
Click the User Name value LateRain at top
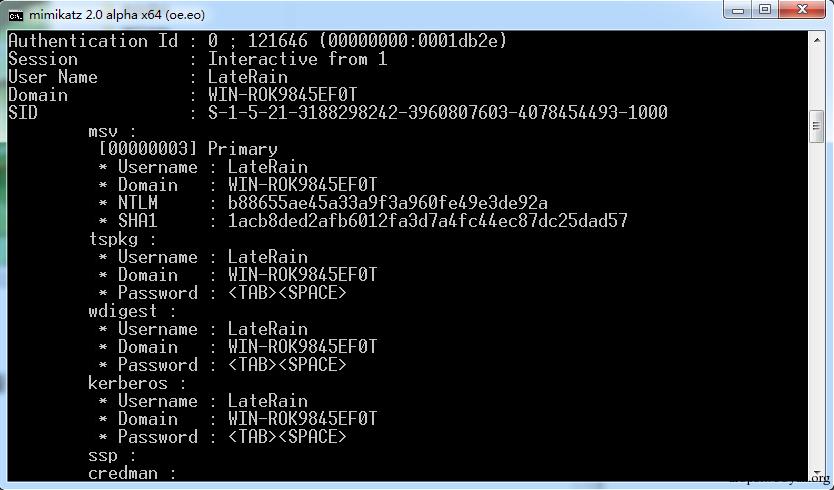coord(247,77)
